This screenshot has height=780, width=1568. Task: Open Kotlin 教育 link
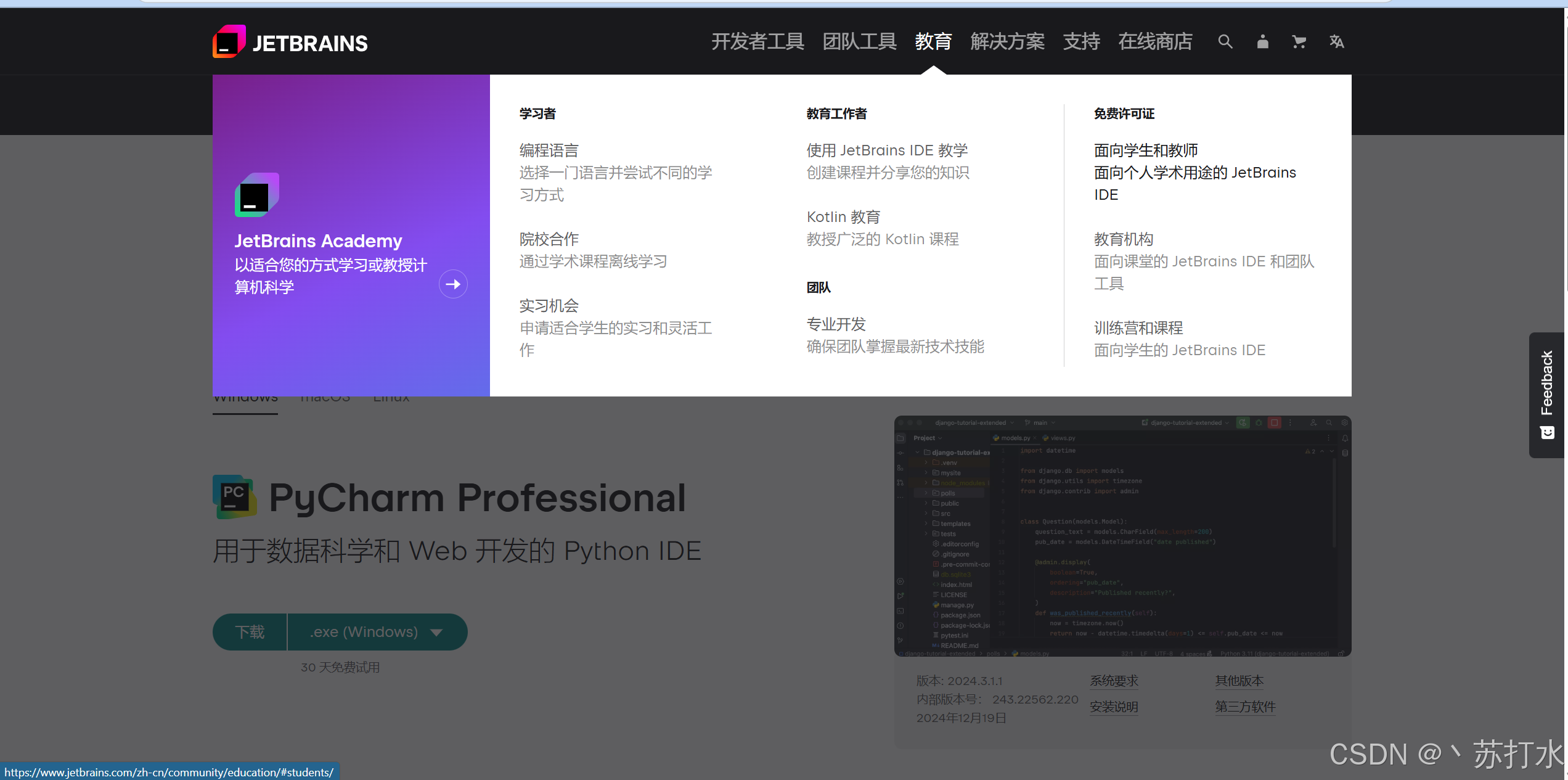844,217
